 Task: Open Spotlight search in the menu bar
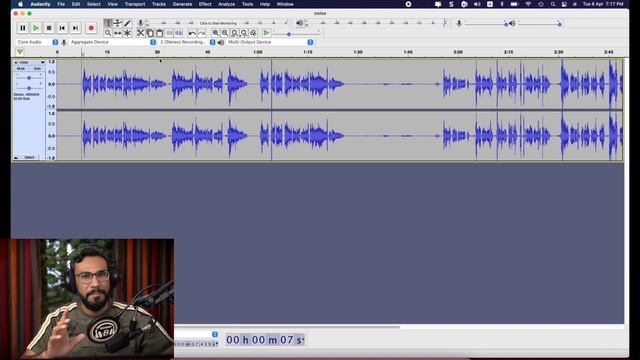(553, 4)
